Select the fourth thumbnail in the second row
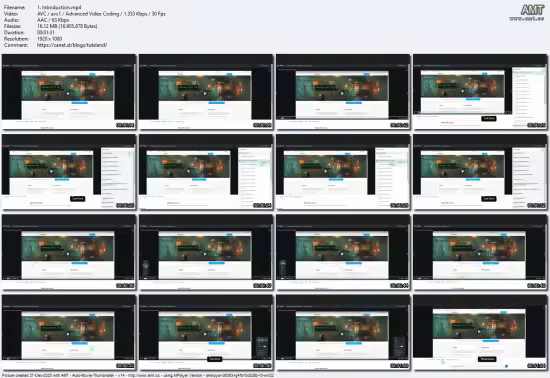 coord(480,172)
